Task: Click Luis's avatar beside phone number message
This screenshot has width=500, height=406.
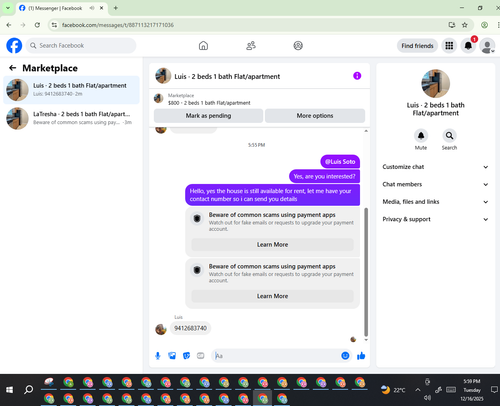Action: point(161,329)
